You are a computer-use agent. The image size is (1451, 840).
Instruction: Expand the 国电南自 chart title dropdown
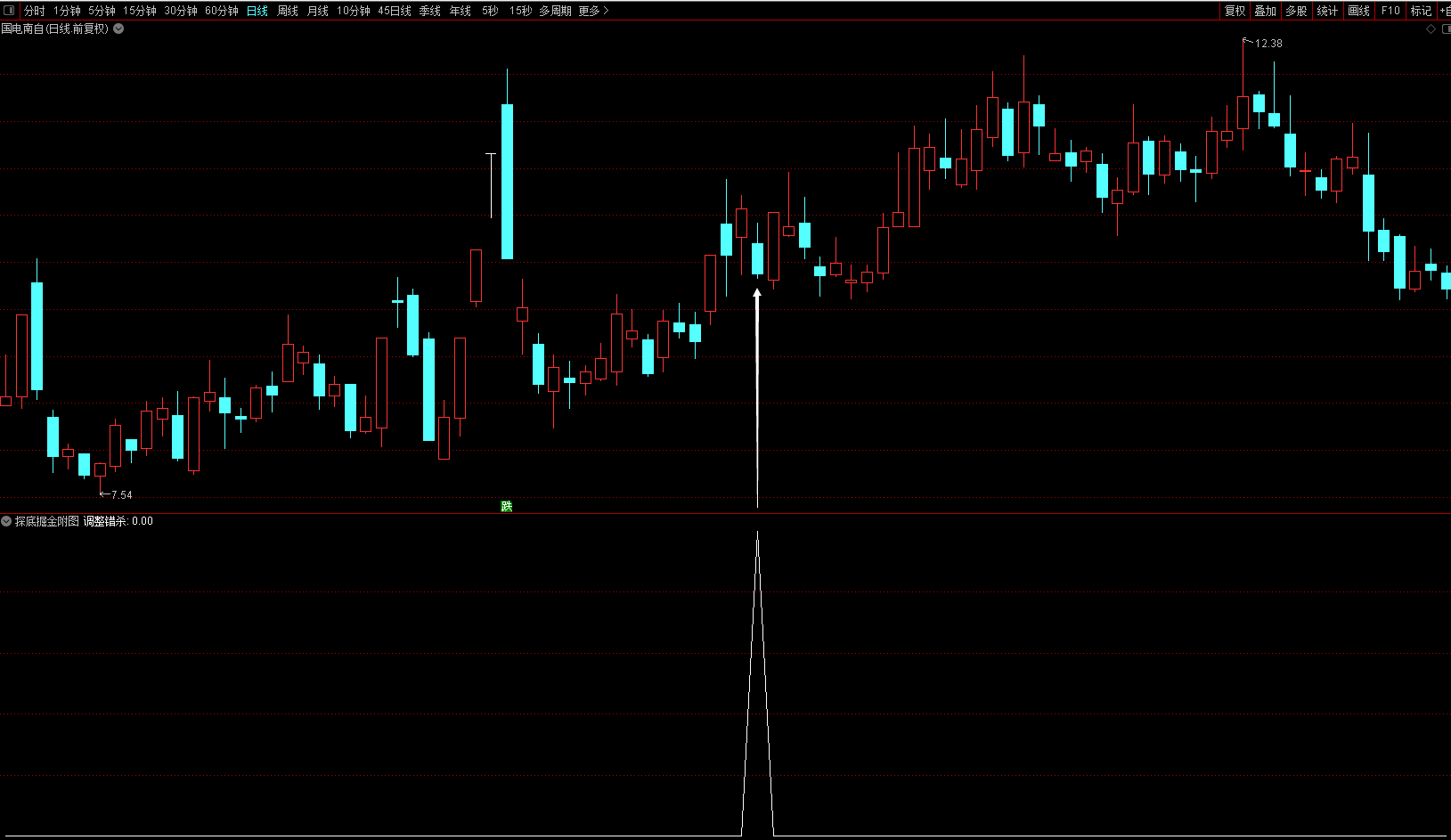coord(118,29)
